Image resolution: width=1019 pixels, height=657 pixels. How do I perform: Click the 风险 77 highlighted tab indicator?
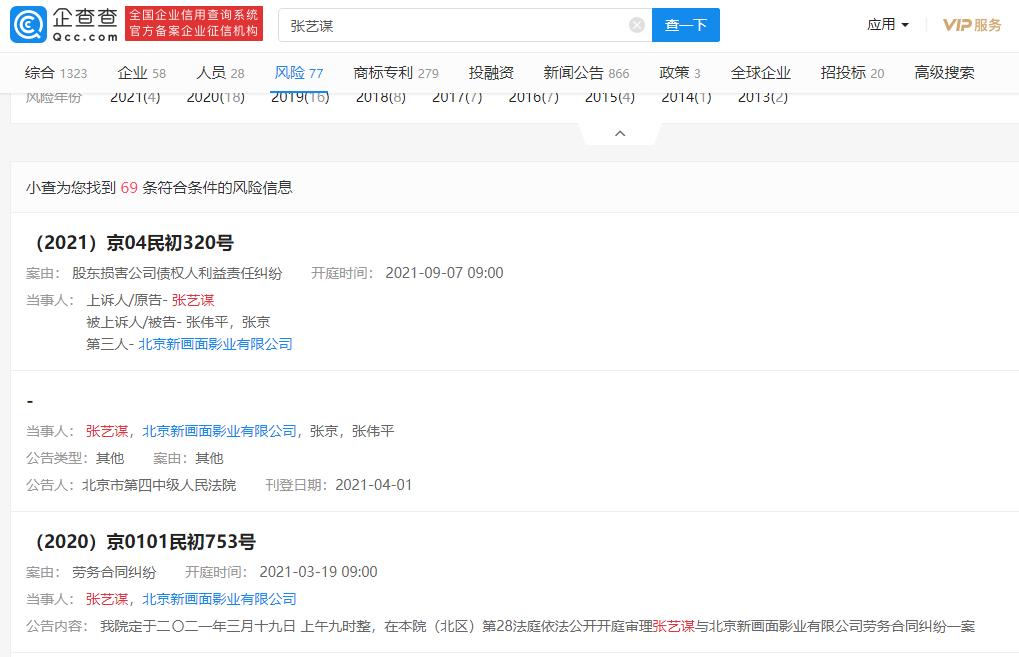[x=297, y=72]
